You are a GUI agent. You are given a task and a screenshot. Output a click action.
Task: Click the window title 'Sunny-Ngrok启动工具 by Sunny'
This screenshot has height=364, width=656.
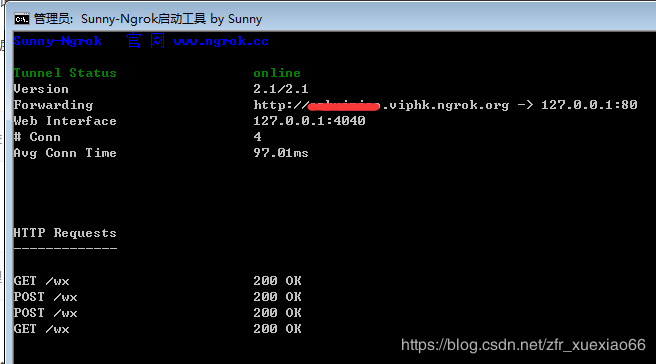pos(172,19)
